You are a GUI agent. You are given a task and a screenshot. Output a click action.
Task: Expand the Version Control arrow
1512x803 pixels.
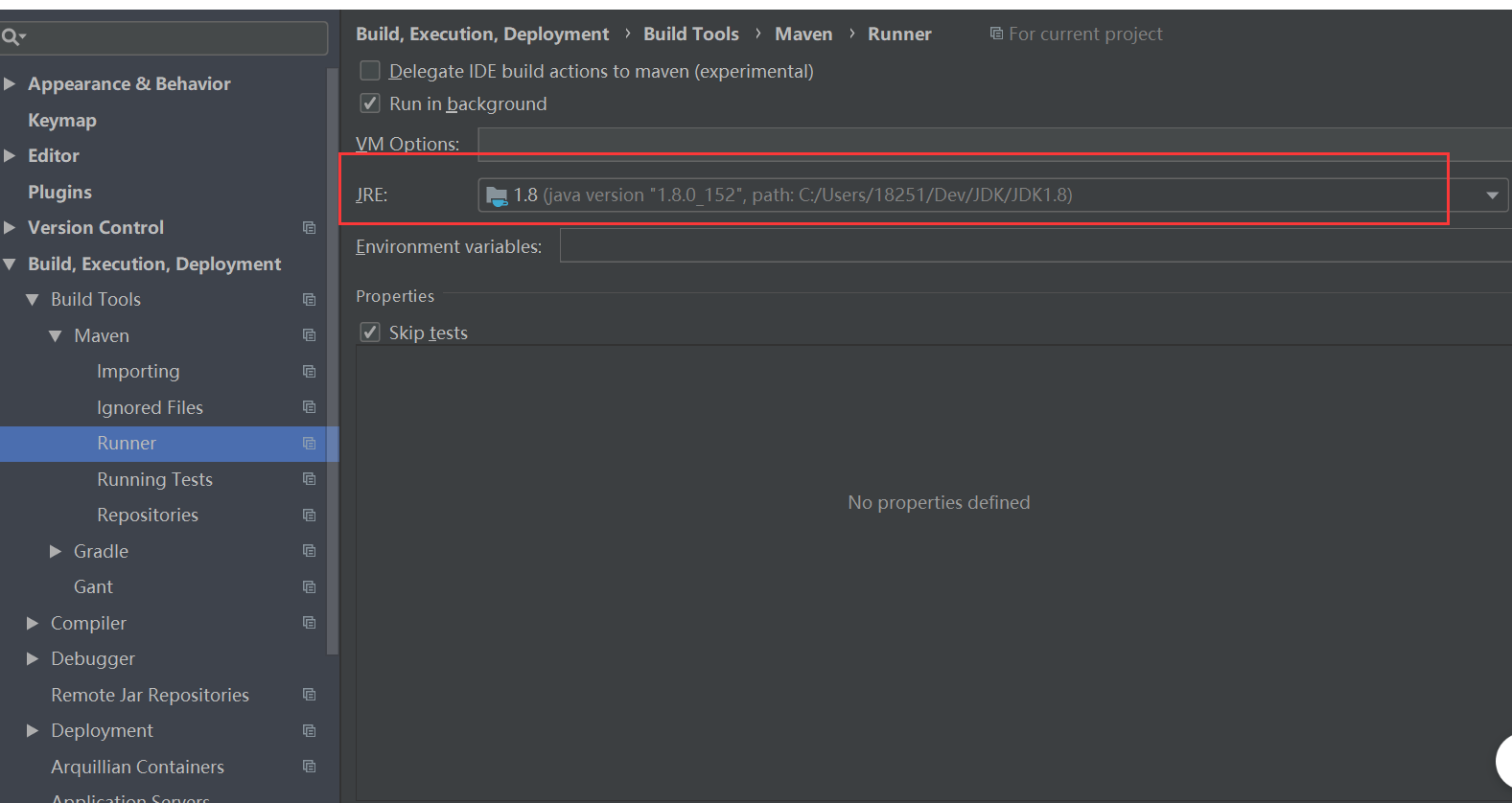[10, 227]
